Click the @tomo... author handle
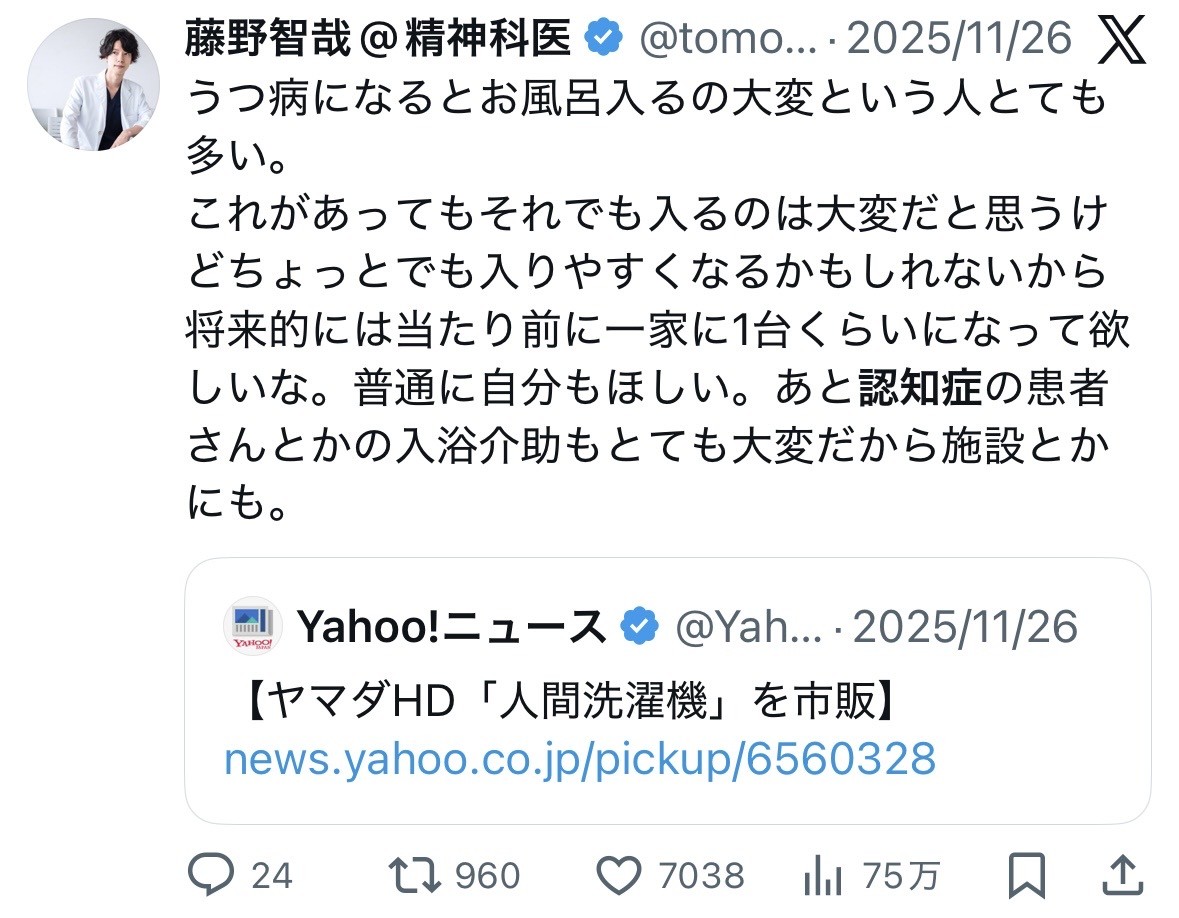 (728, 39)
